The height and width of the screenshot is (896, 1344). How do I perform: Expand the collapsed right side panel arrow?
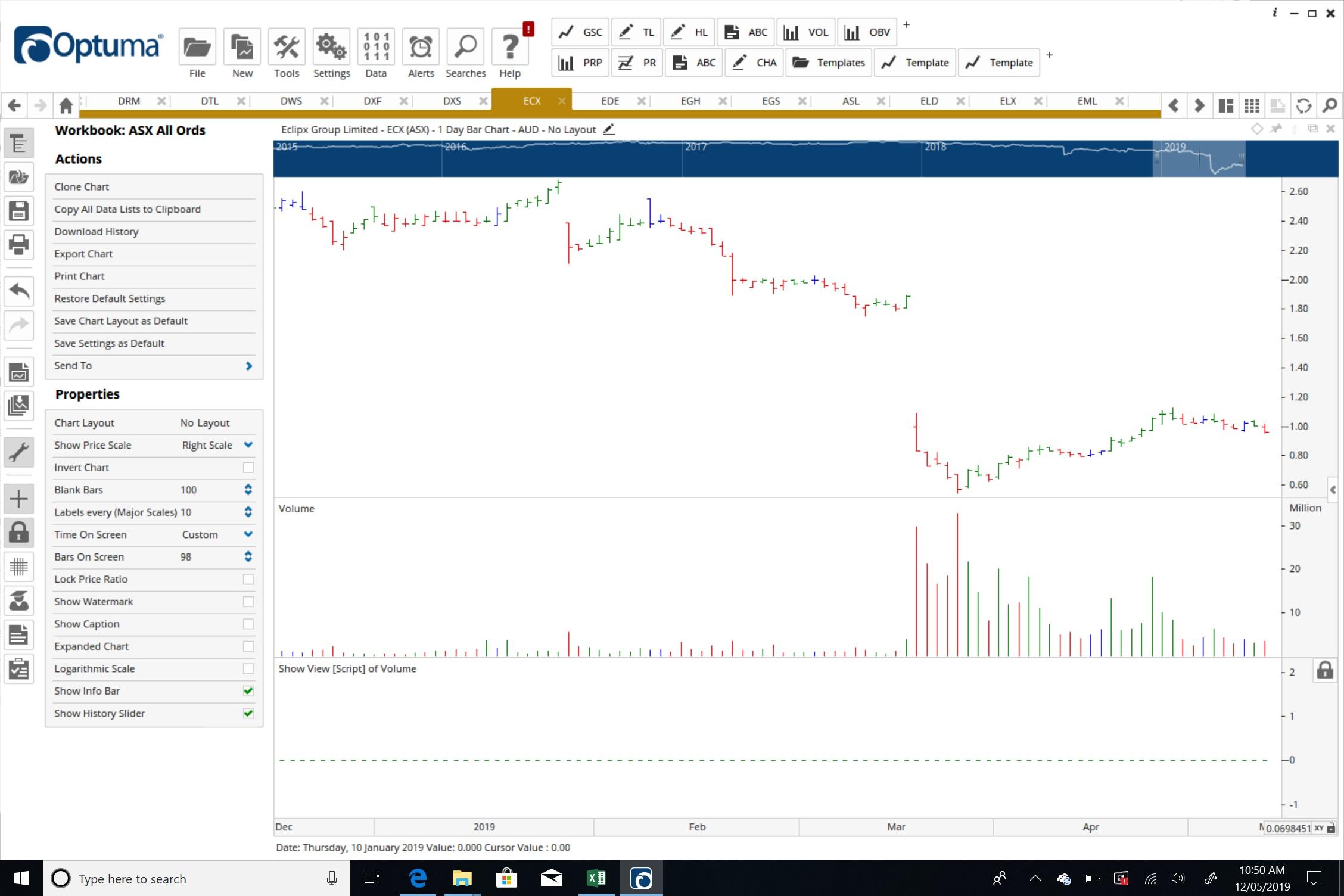point(1333,490)
